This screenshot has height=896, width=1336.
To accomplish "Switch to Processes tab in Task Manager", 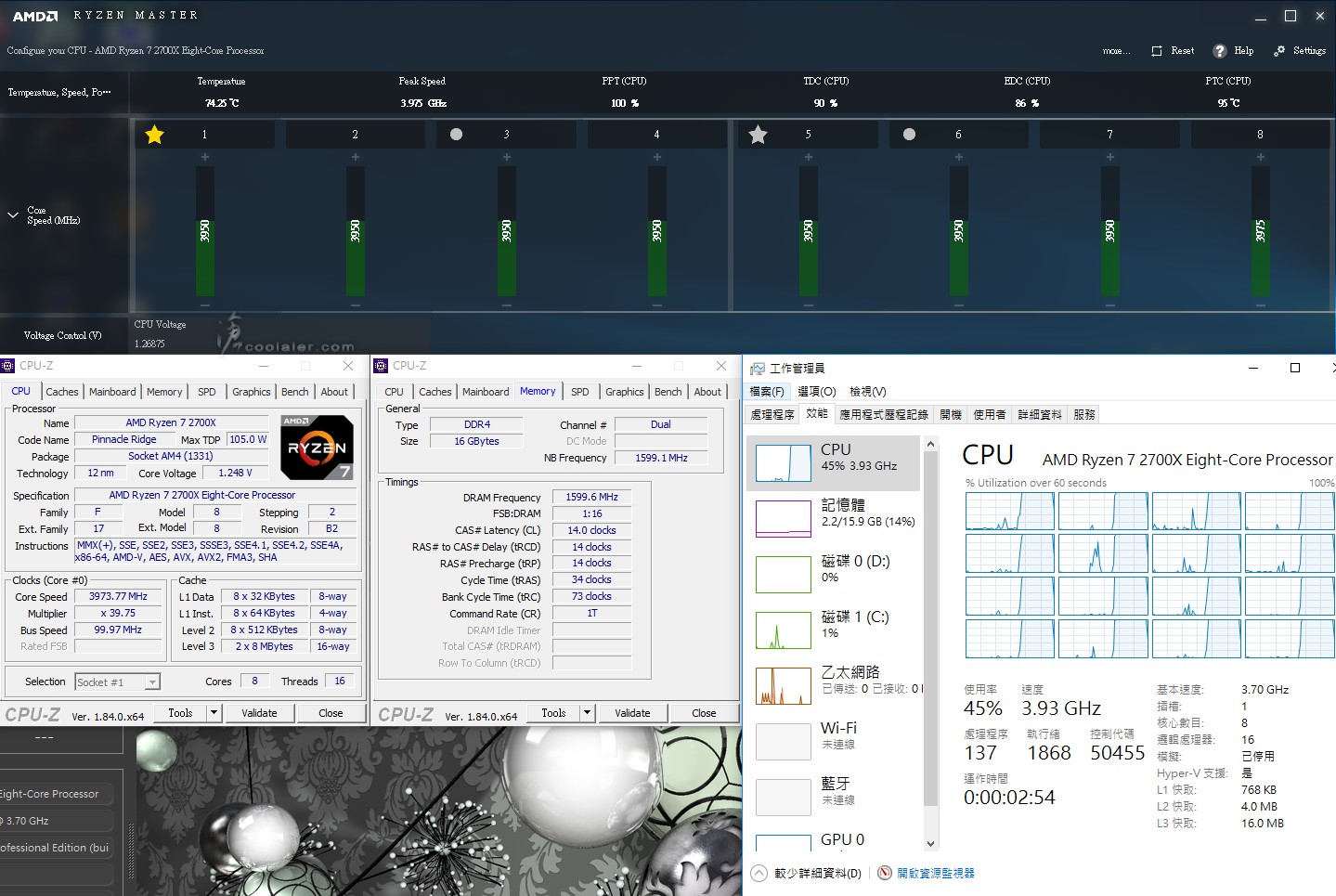I will click(772, 414).
